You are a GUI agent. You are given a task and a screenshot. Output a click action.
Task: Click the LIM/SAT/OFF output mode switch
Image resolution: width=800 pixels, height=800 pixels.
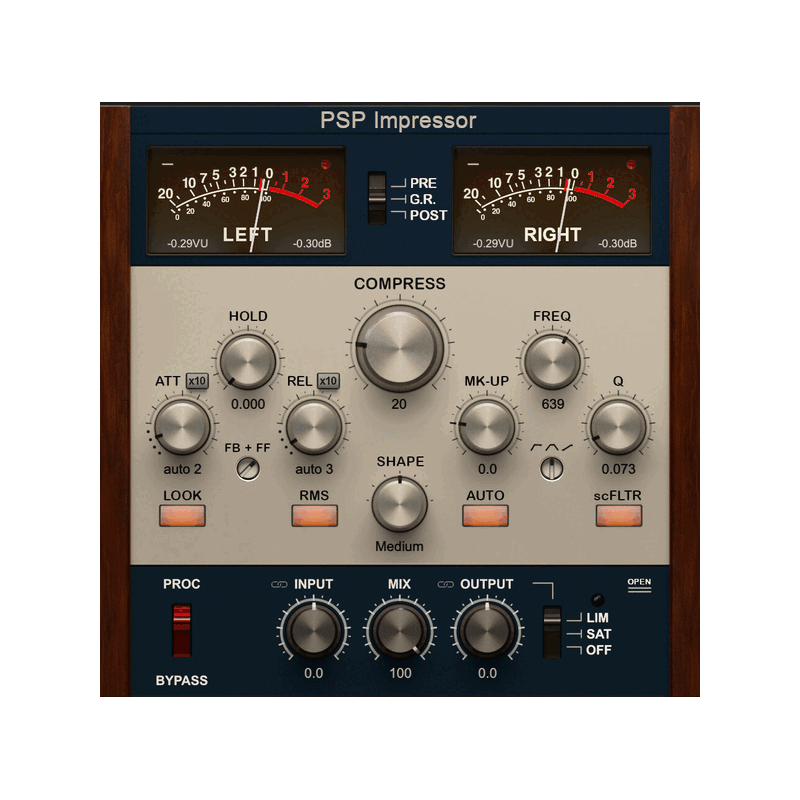pos(552,632)
